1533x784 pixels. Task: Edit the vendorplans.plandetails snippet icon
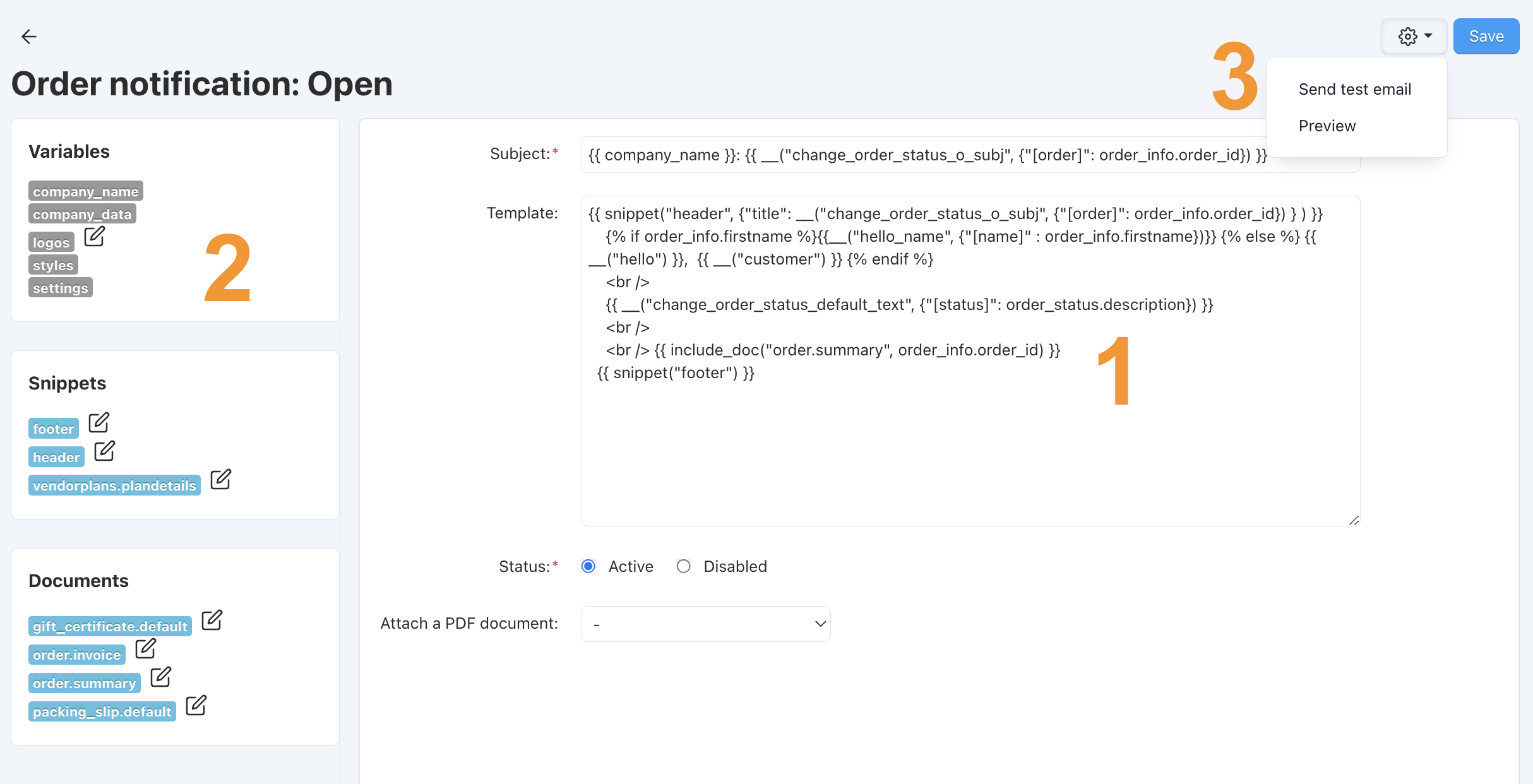point(221,479)
